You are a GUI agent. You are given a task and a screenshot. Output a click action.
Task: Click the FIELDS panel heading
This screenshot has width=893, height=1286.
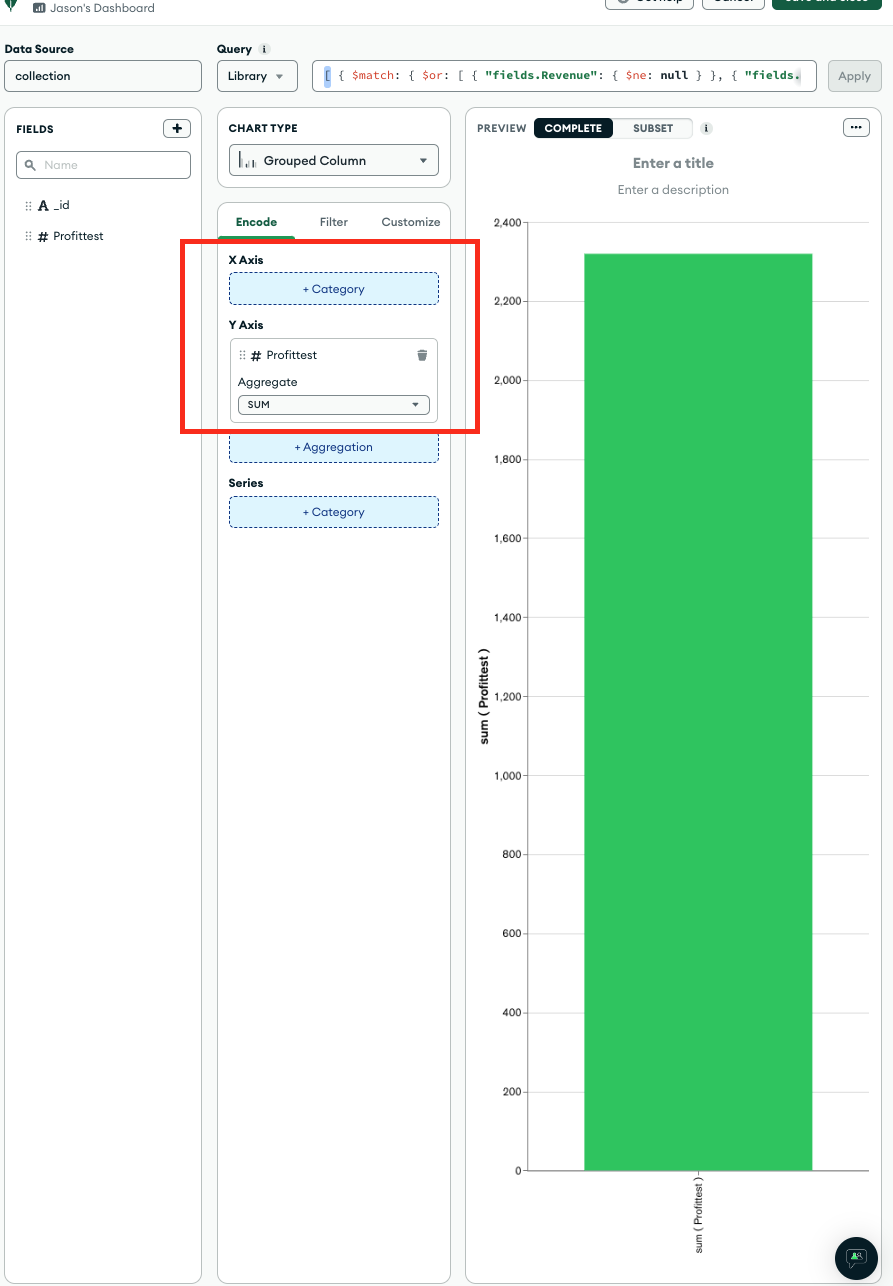tap(35, 129)
